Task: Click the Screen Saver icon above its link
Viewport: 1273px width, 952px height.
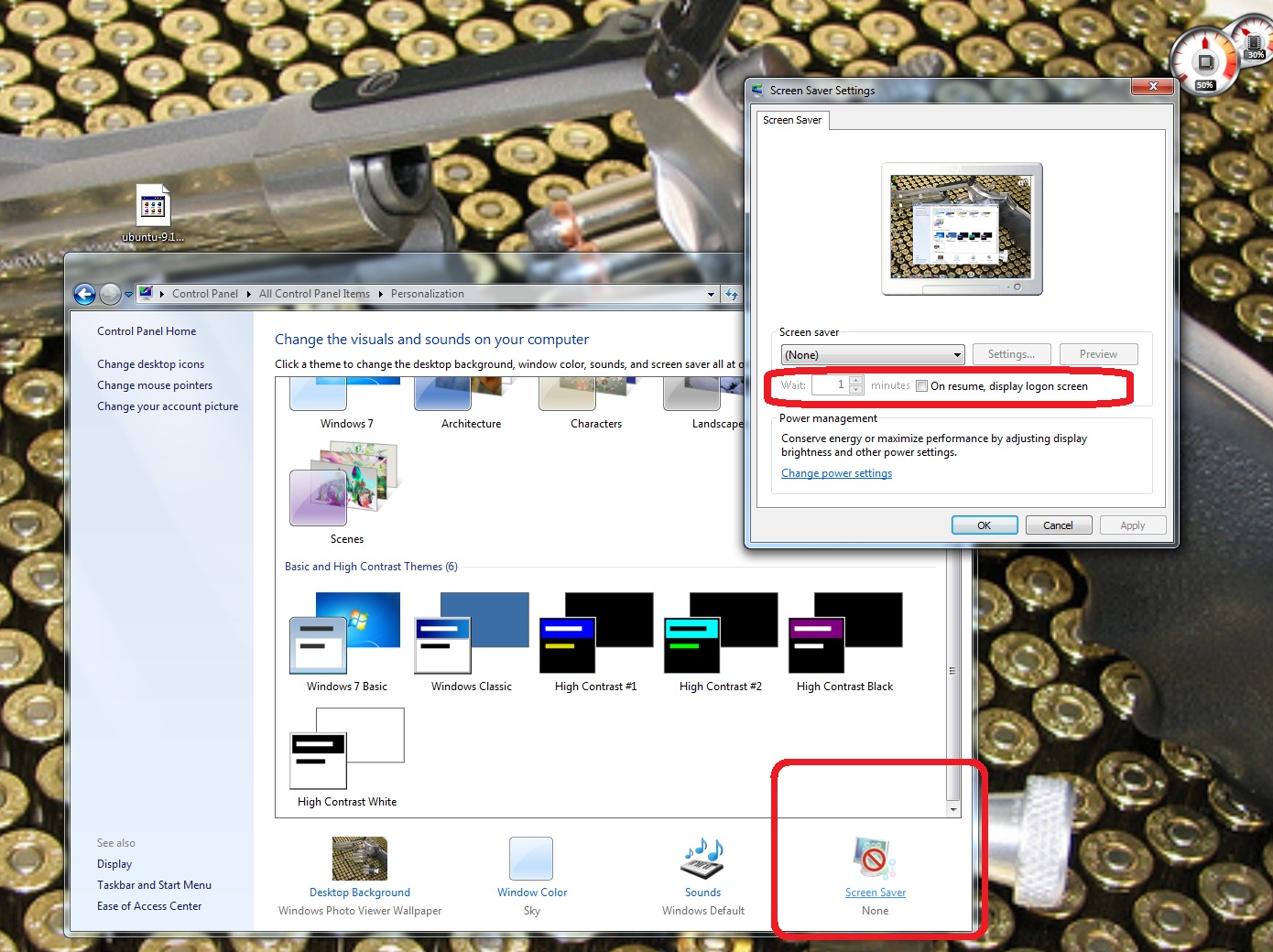Action: click(x=875, y=859)
